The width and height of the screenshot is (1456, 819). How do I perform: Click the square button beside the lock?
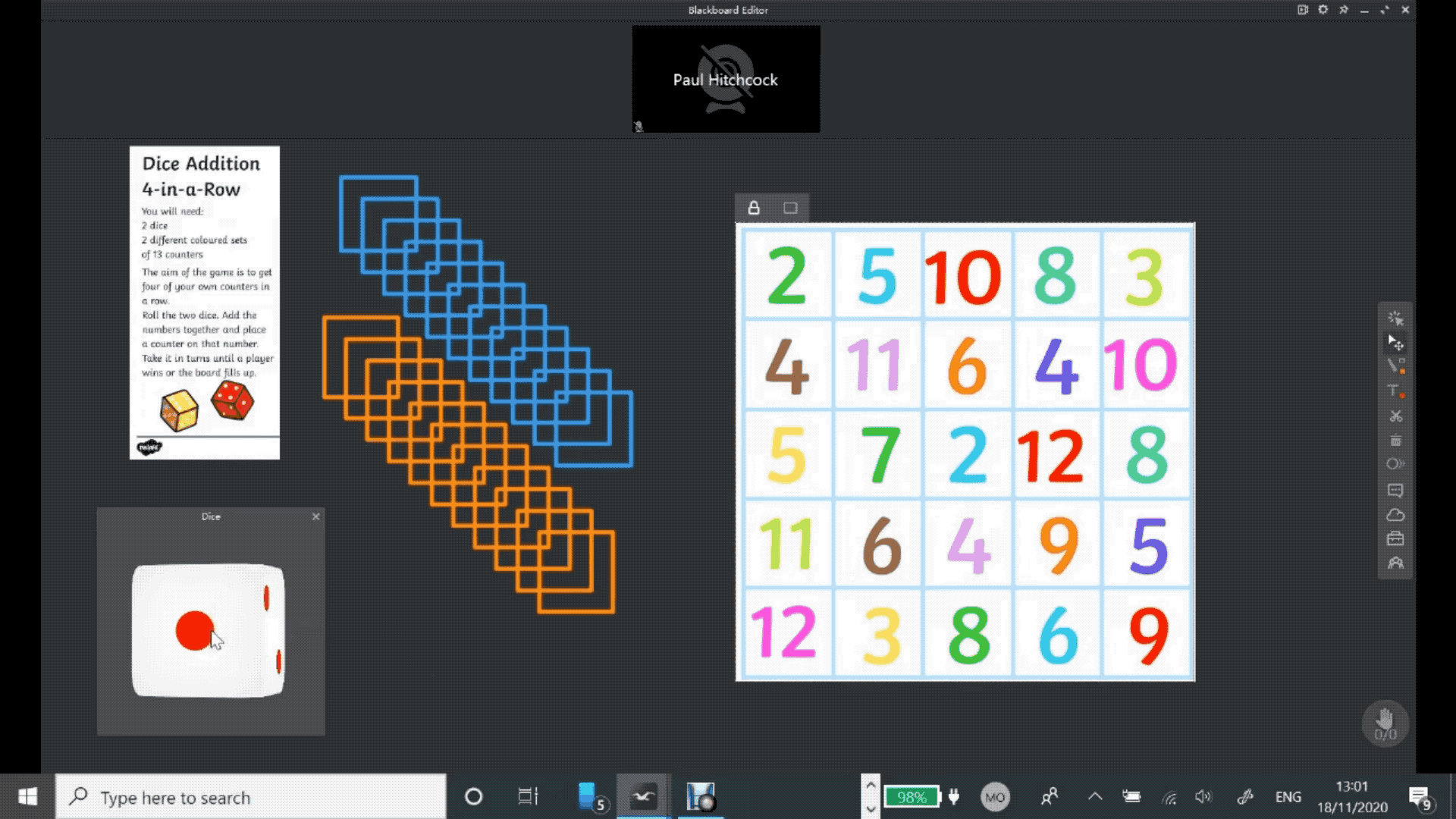point(790,208)
